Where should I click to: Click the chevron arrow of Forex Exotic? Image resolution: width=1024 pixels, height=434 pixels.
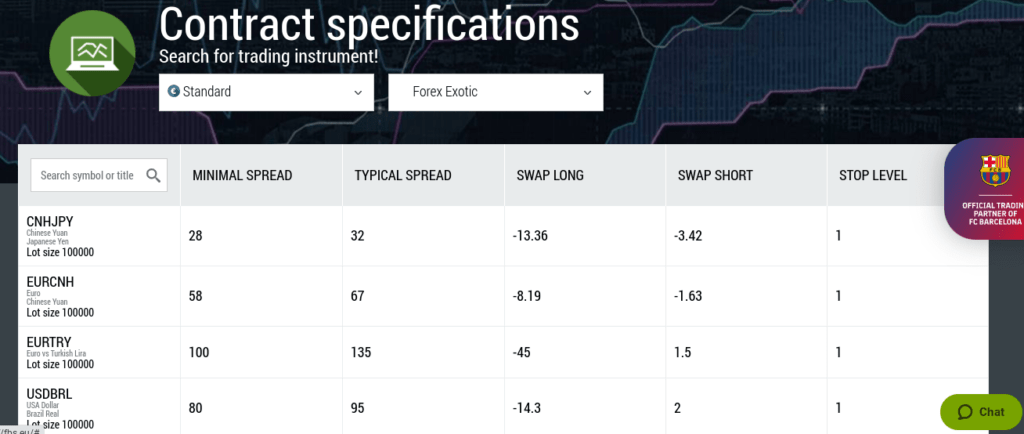[587, 93]
